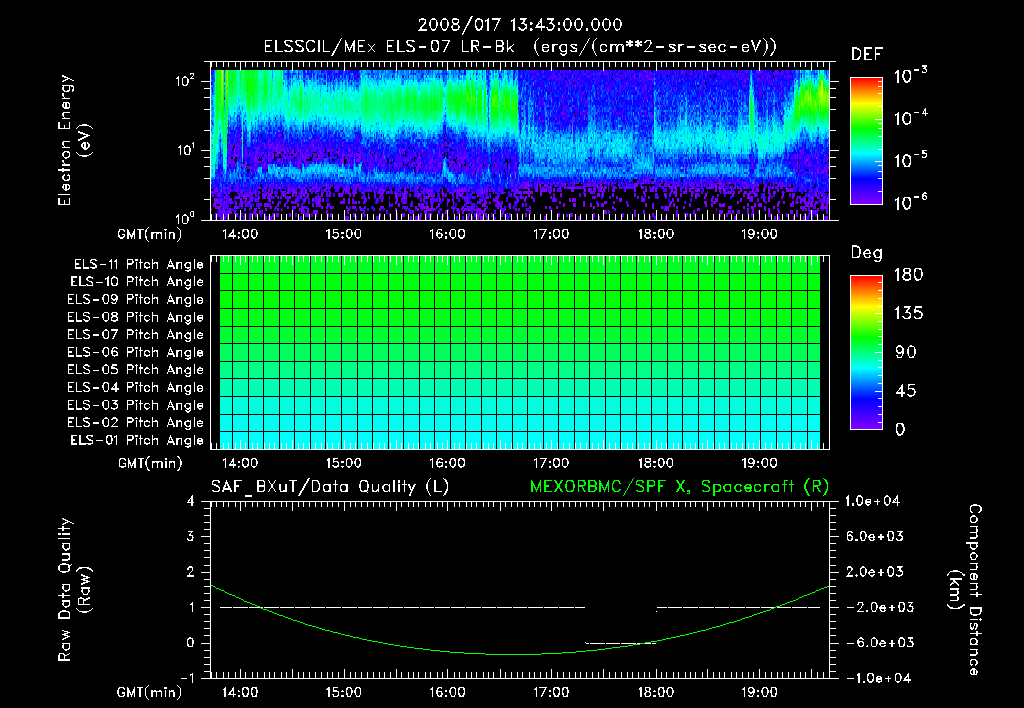The image size is (1024, 708).
Task: Select the ELS-06 Pitch Angle row label
Action: [x=136, y=353]
